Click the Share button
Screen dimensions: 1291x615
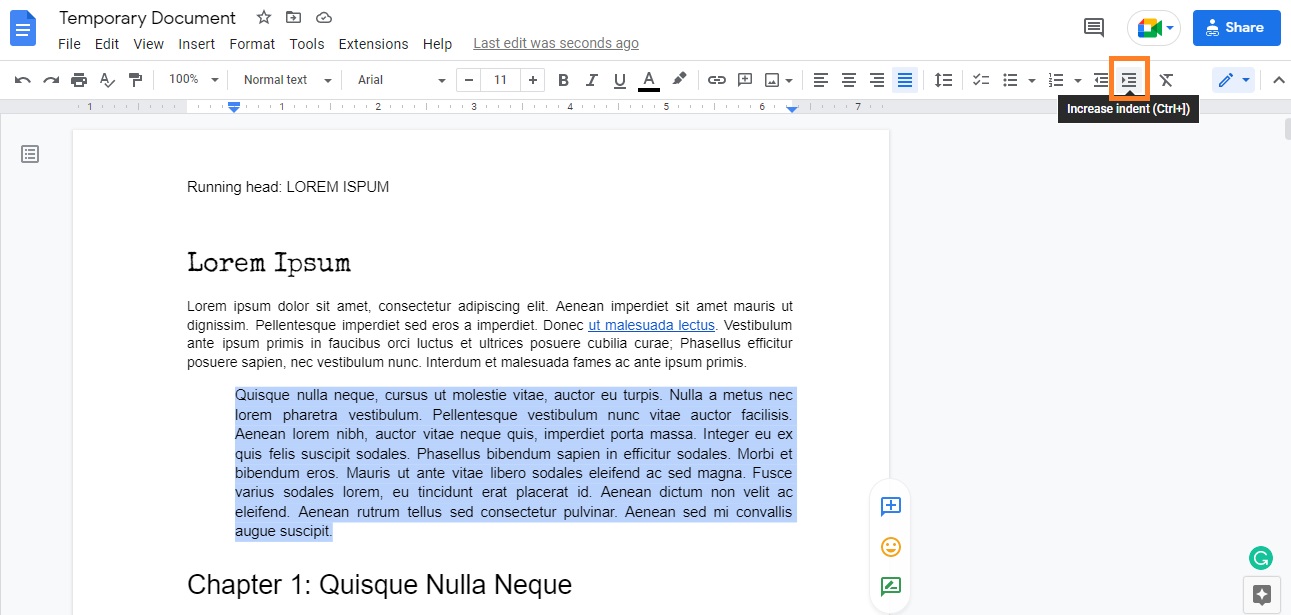(1236, 27)
